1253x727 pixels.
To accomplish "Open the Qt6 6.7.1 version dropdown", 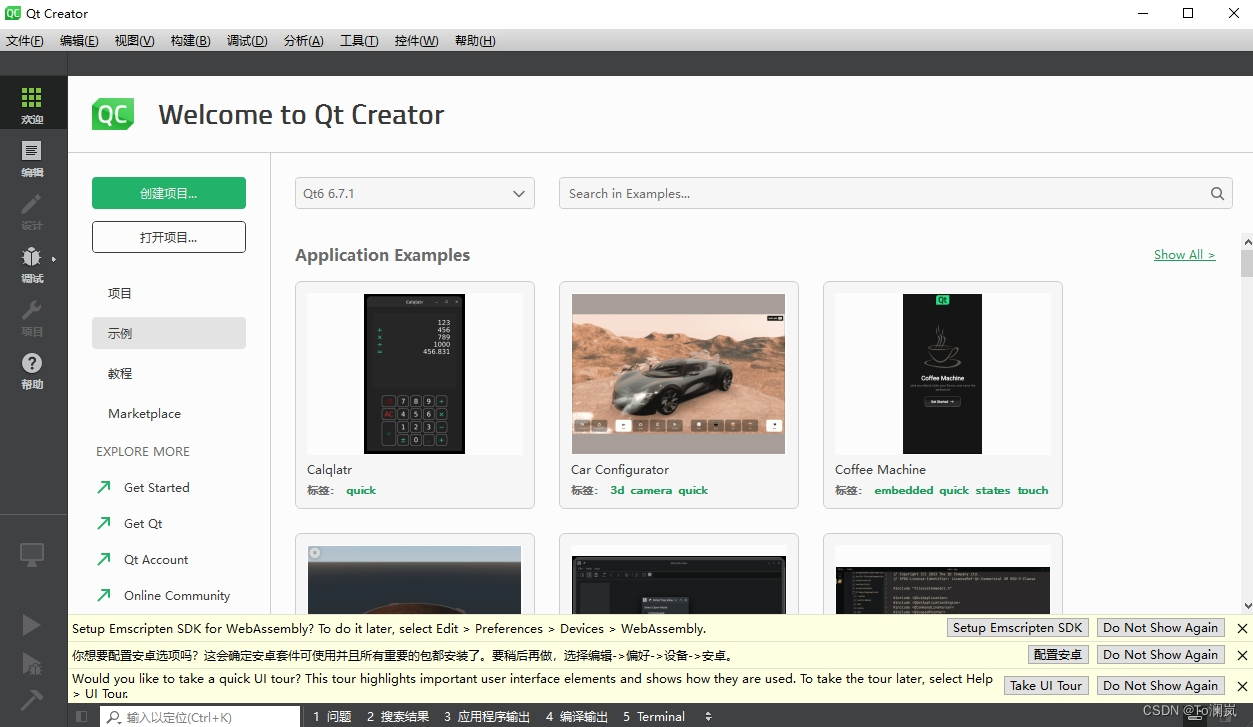I will pos(415,194).
